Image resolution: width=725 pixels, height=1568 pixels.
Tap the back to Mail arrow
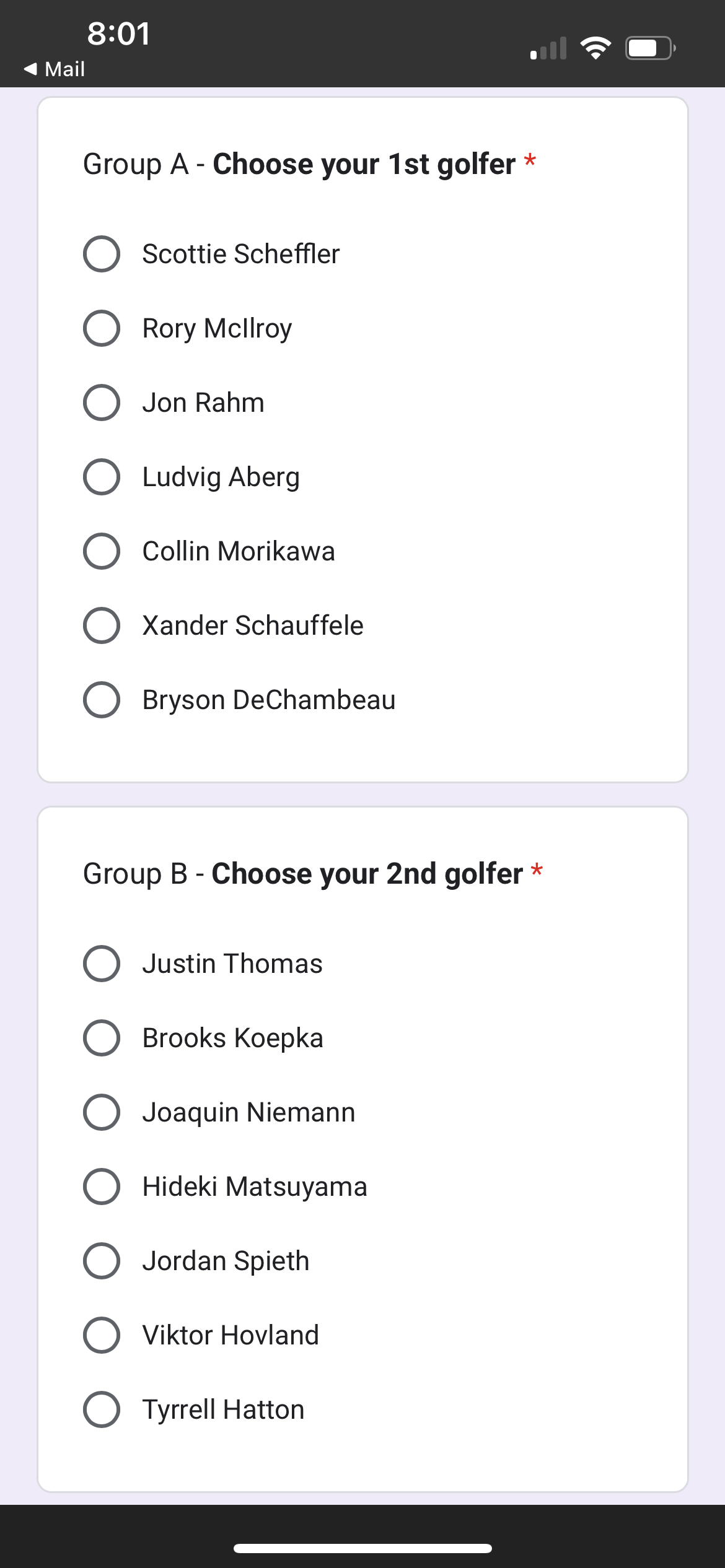click(30, 69)
